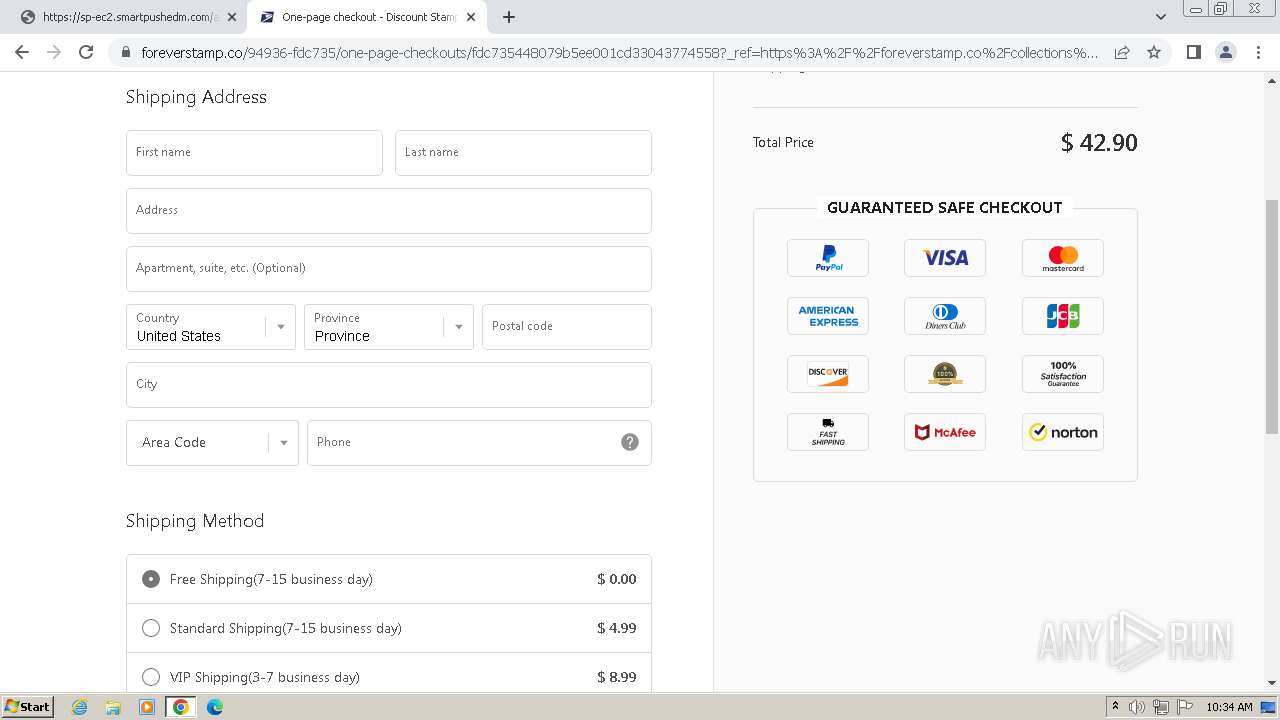
Task: Open the Province dropdown
Action: tap(388, 327)
